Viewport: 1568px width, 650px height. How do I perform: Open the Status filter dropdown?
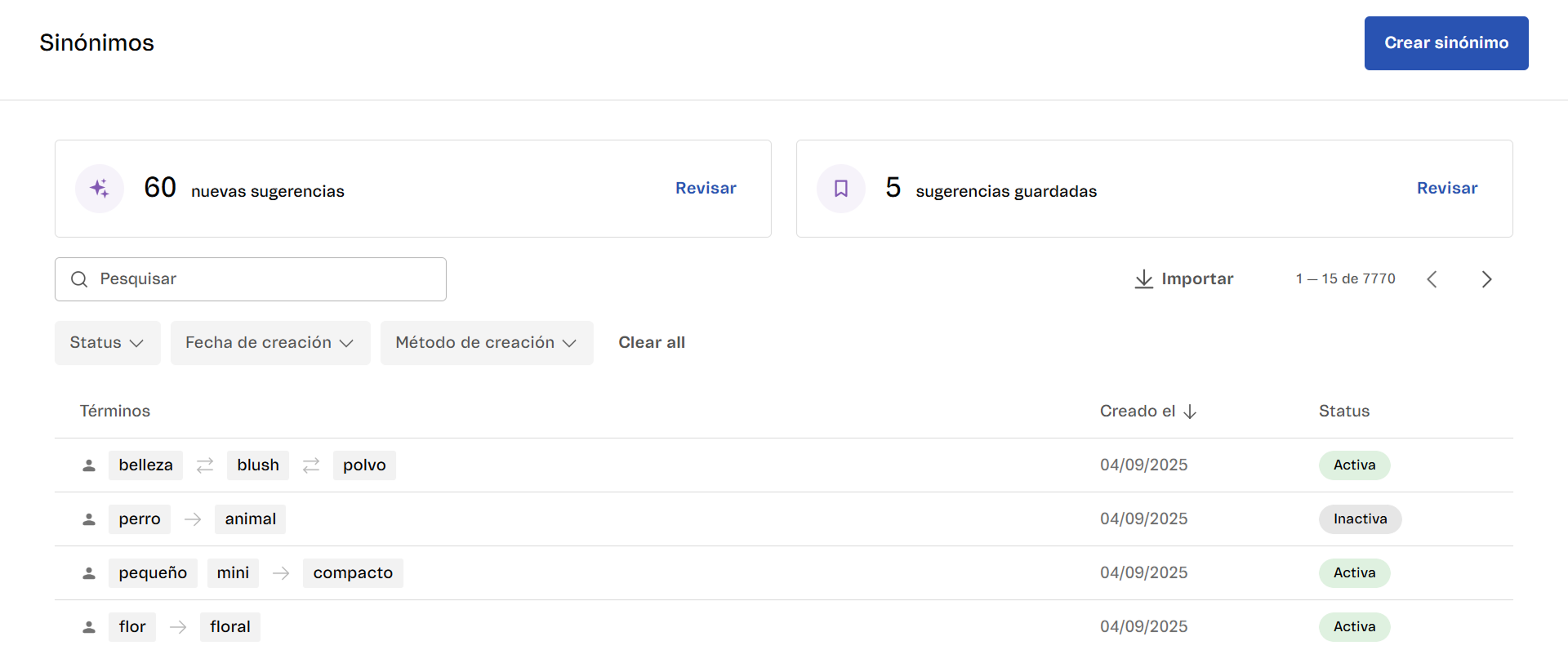click(107, 343)
